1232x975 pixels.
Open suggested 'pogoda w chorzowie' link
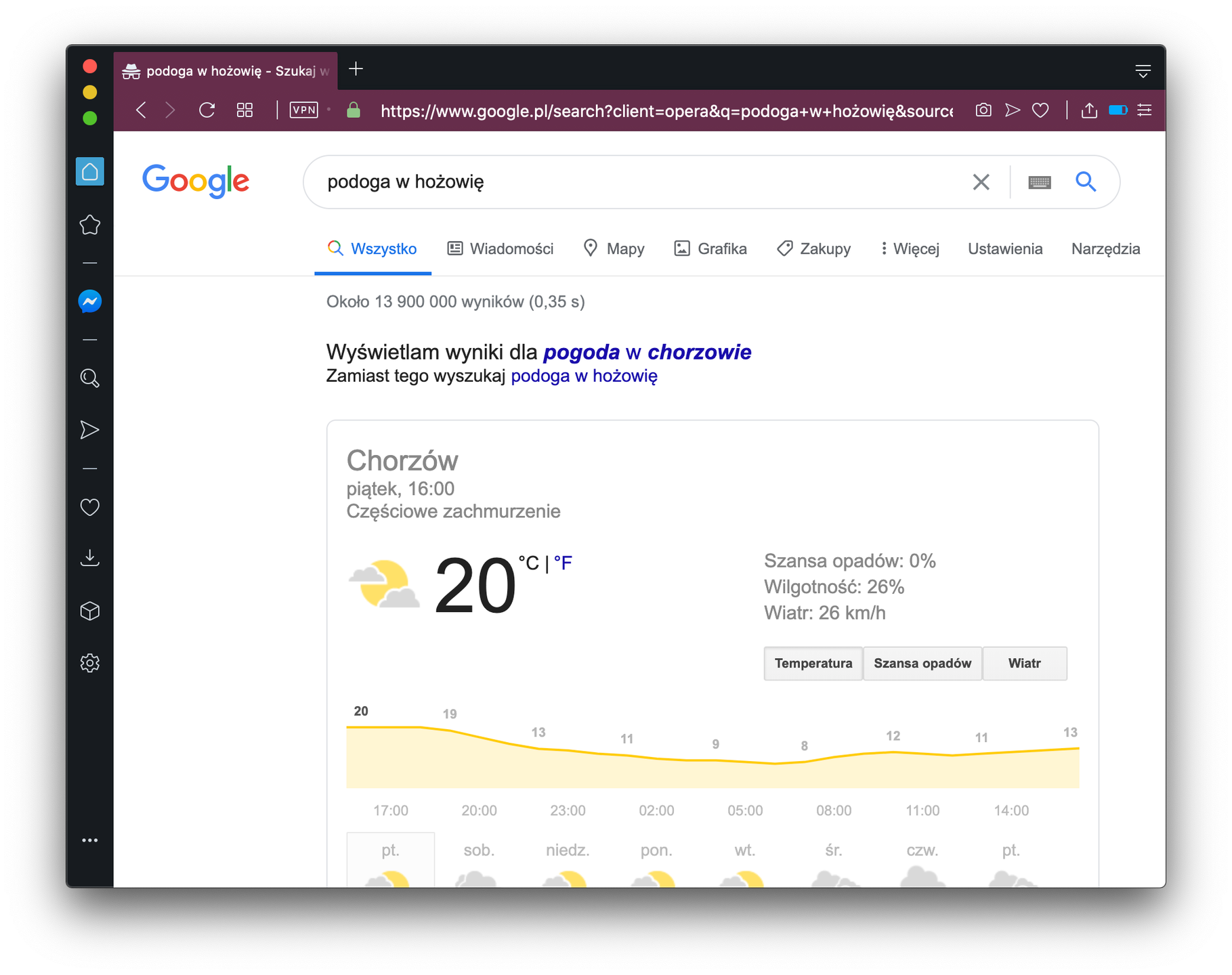(x=647, y=352)
